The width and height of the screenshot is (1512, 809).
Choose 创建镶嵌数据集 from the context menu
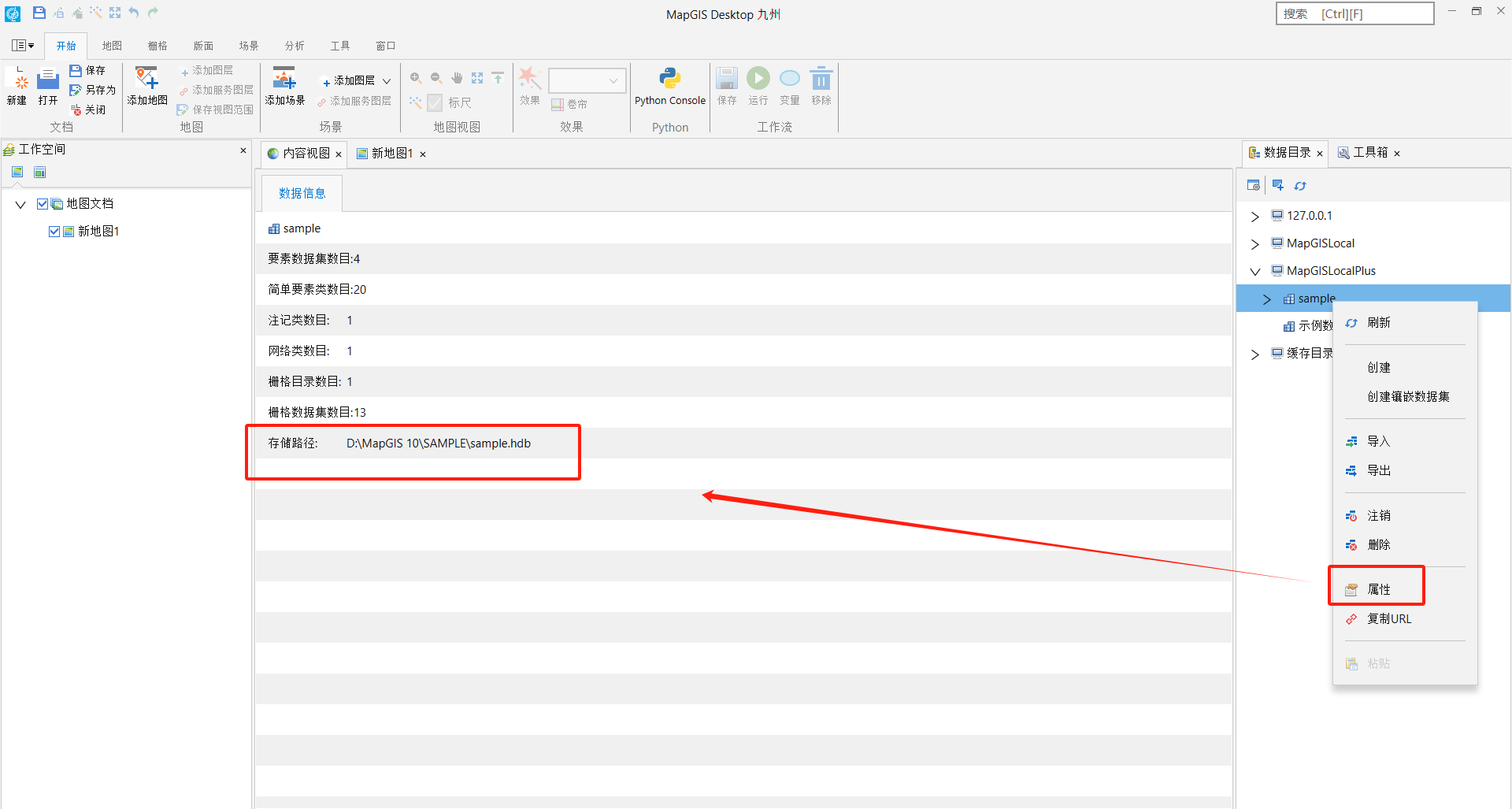(1405, 397)
